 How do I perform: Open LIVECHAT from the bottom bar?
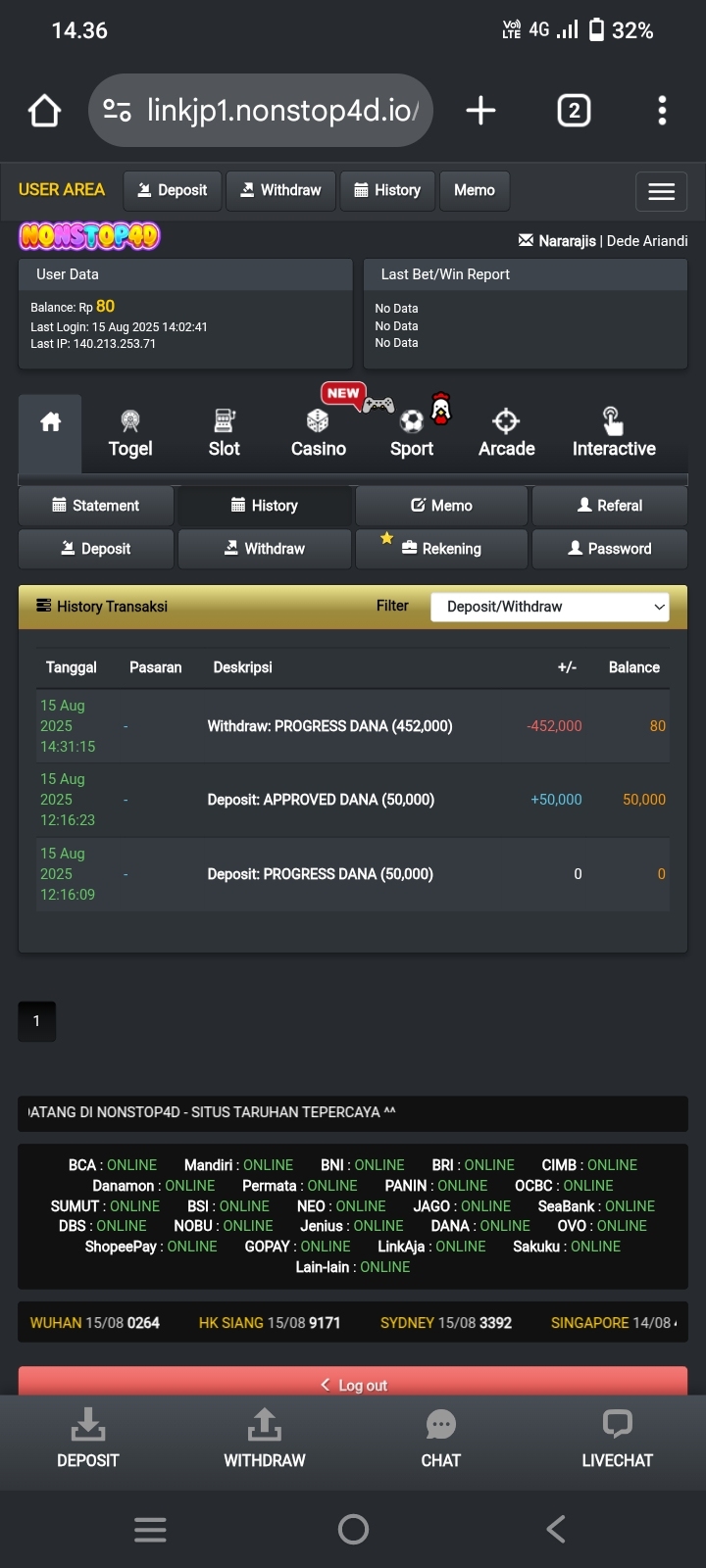point(617,1438)
